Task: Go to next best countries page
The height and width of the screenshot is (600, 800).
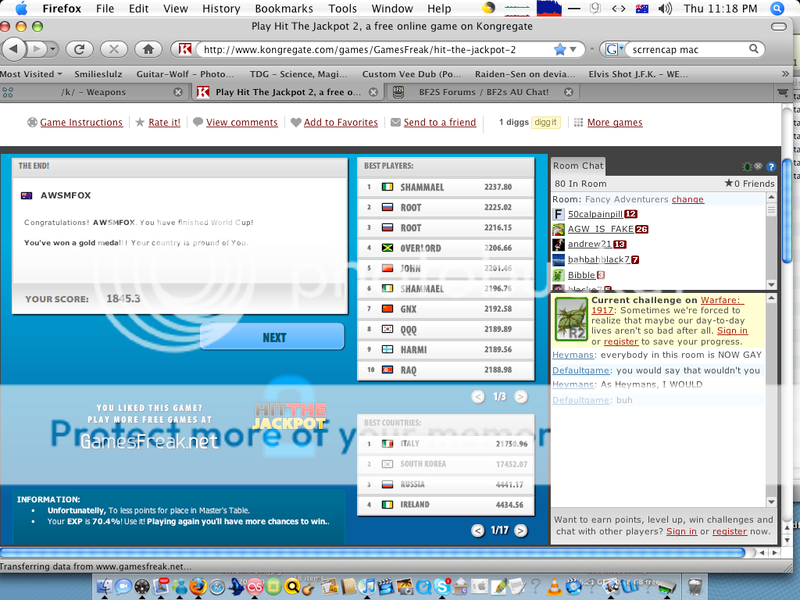Action: point(520,531)
